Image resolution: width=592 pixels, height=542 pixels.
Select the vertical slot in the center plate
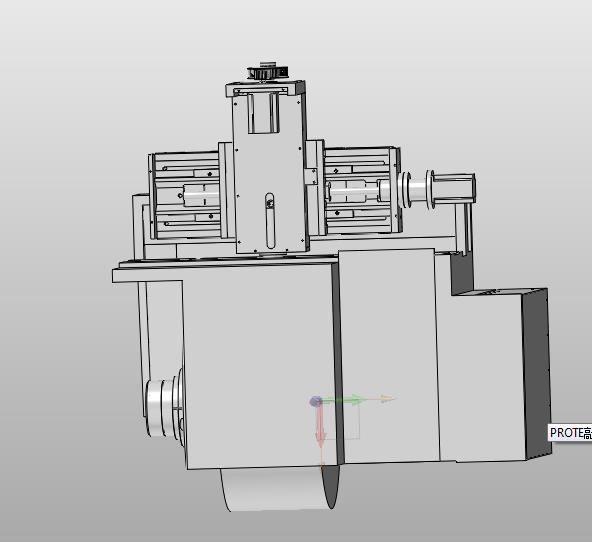[x=270, y=221]
